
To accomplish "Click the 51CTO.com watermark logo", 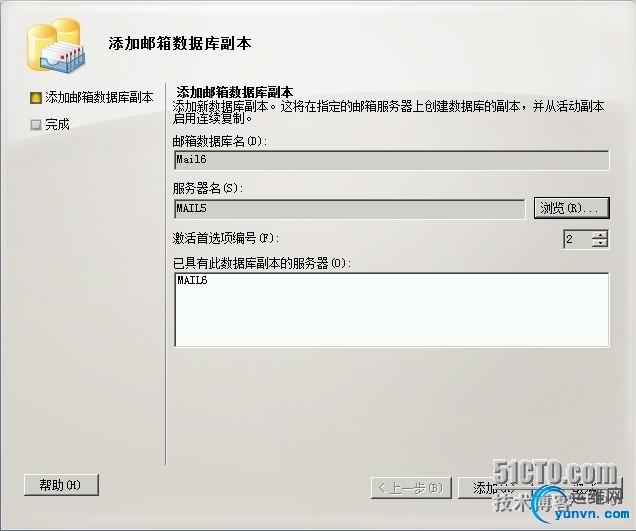I will pos(554,472).
